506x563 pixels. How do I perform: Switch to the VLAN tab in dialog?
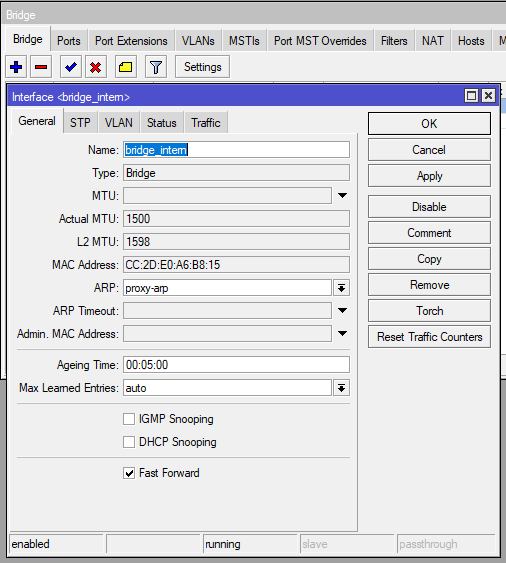click(x=119, y=123)
